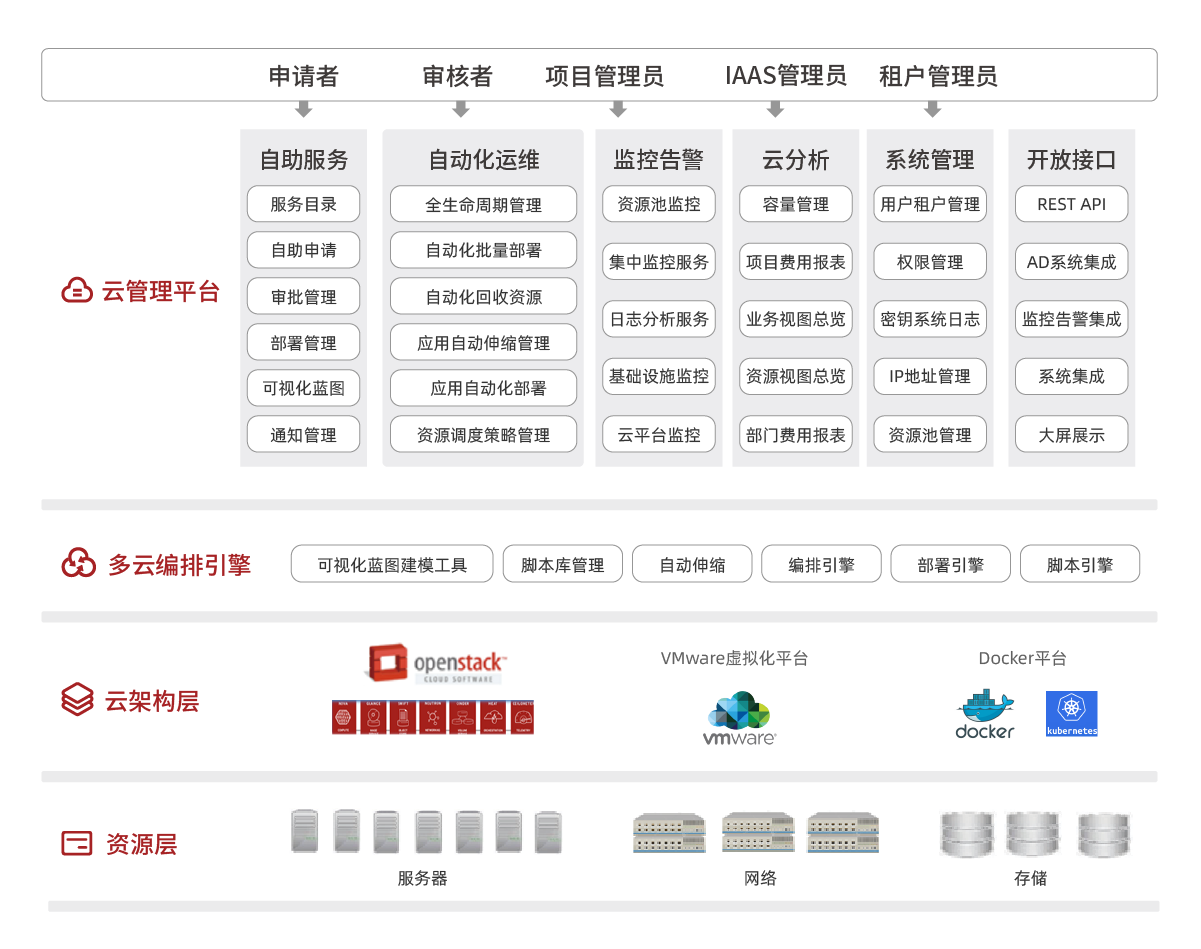Click the red cloud icon beside 云管理平台
The height and width of the screenshot is (949, 1201).
(77, 291)
